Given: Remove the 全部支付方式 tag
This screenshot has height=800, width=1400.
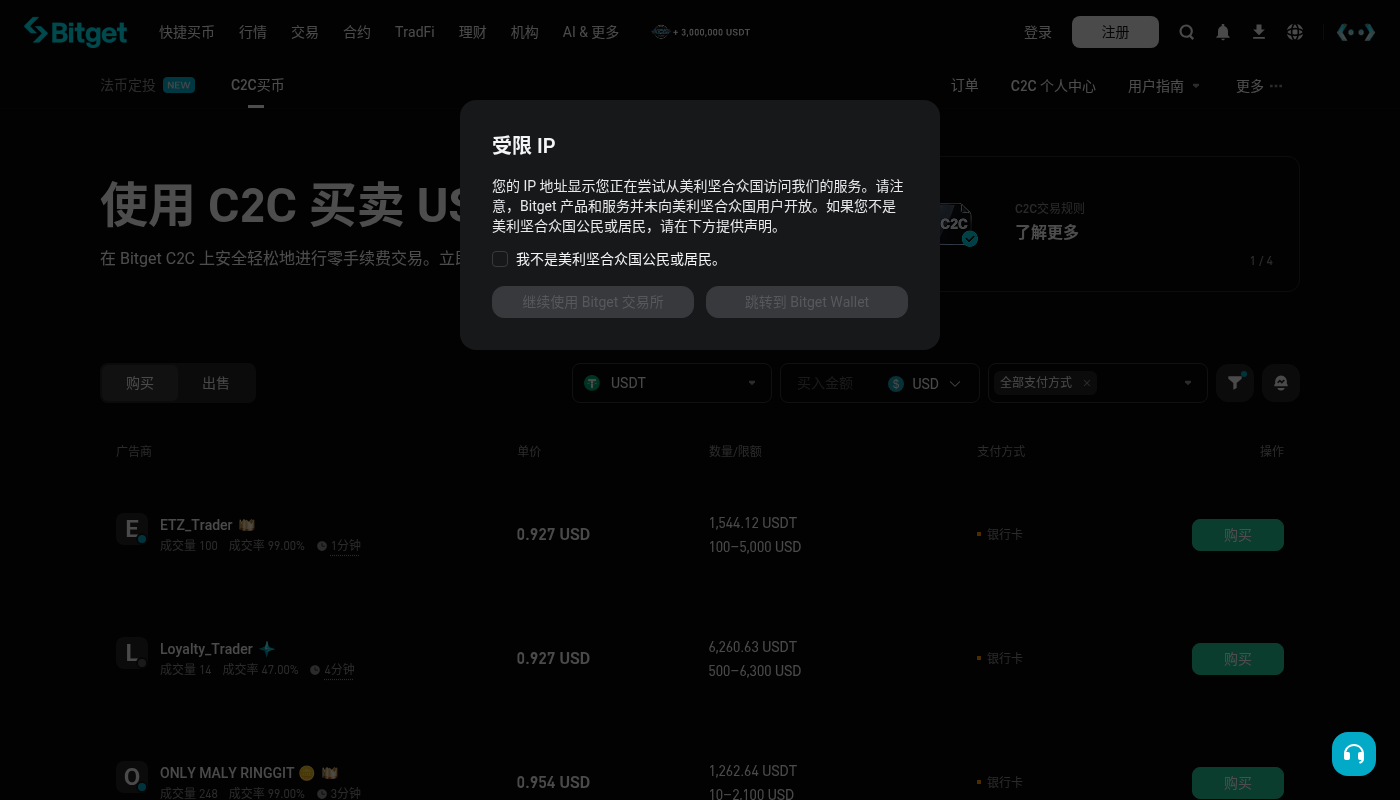Looking at the screenshot, I should [1087, 383].
